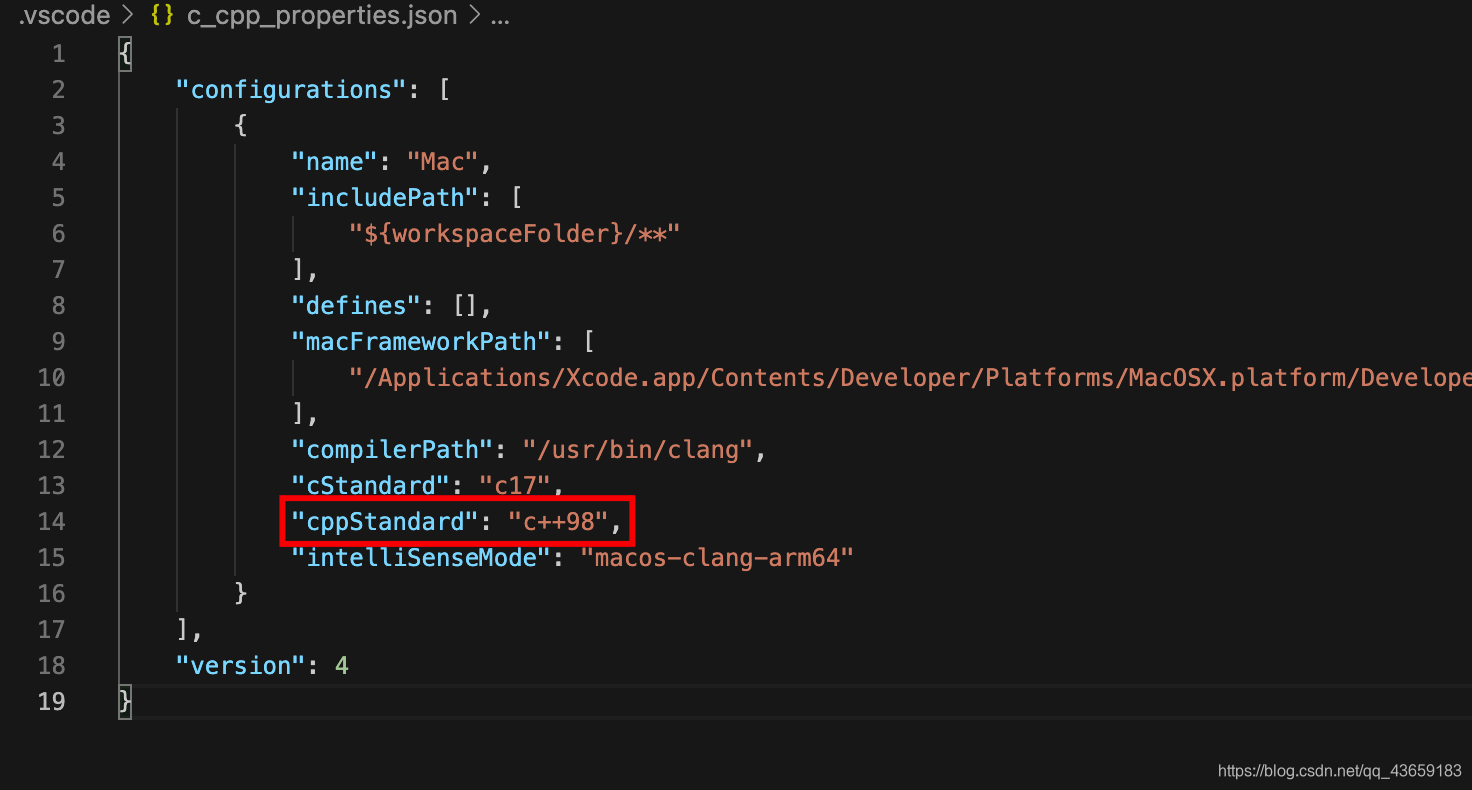Click line number 19 in gutter
Screen dimensions: 1472x790
tap(51, 701)
